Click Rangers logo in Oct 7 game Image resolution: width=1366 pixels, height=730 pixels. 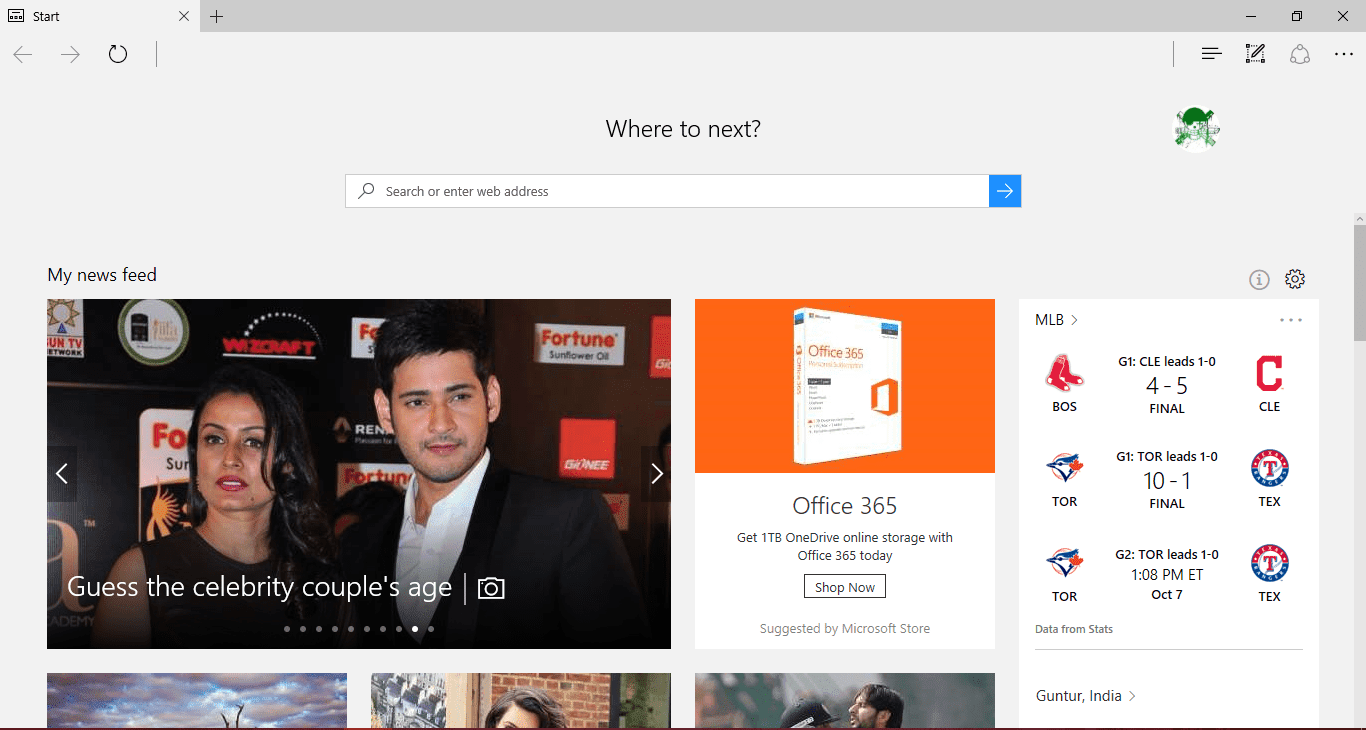tap(1270, 564)
